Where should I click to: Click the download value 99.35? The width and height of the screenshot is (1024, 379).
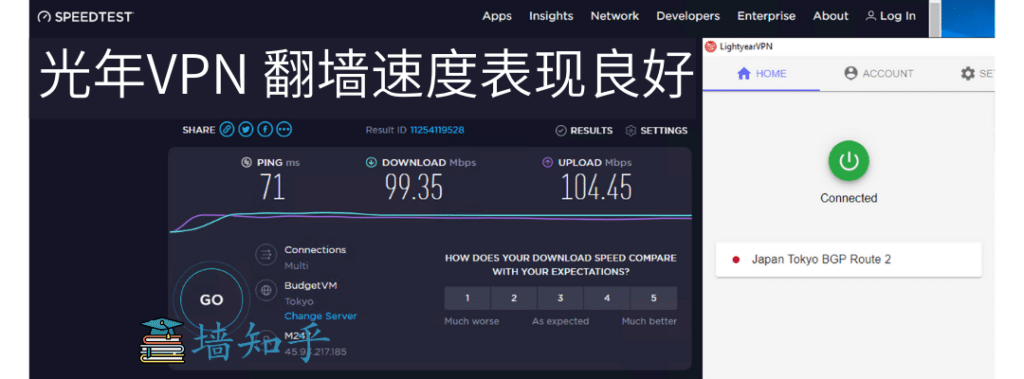tap(413, 188)
